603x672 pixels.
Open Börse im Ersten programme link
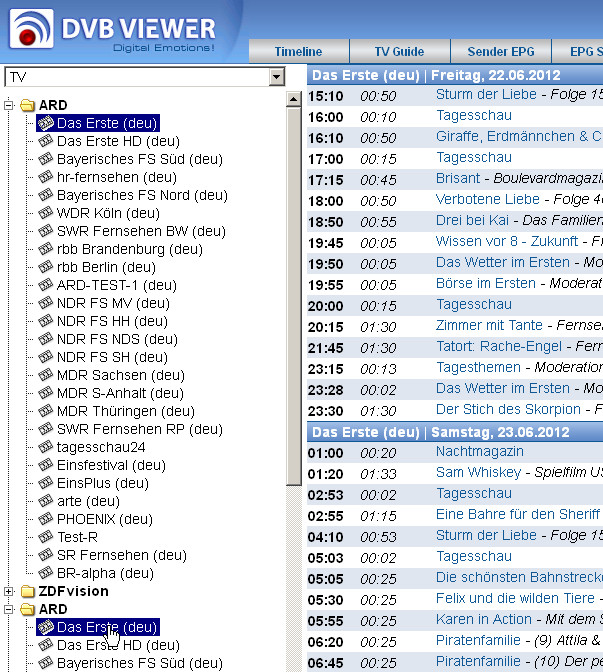pyautogui.click(x=486, y=283)
